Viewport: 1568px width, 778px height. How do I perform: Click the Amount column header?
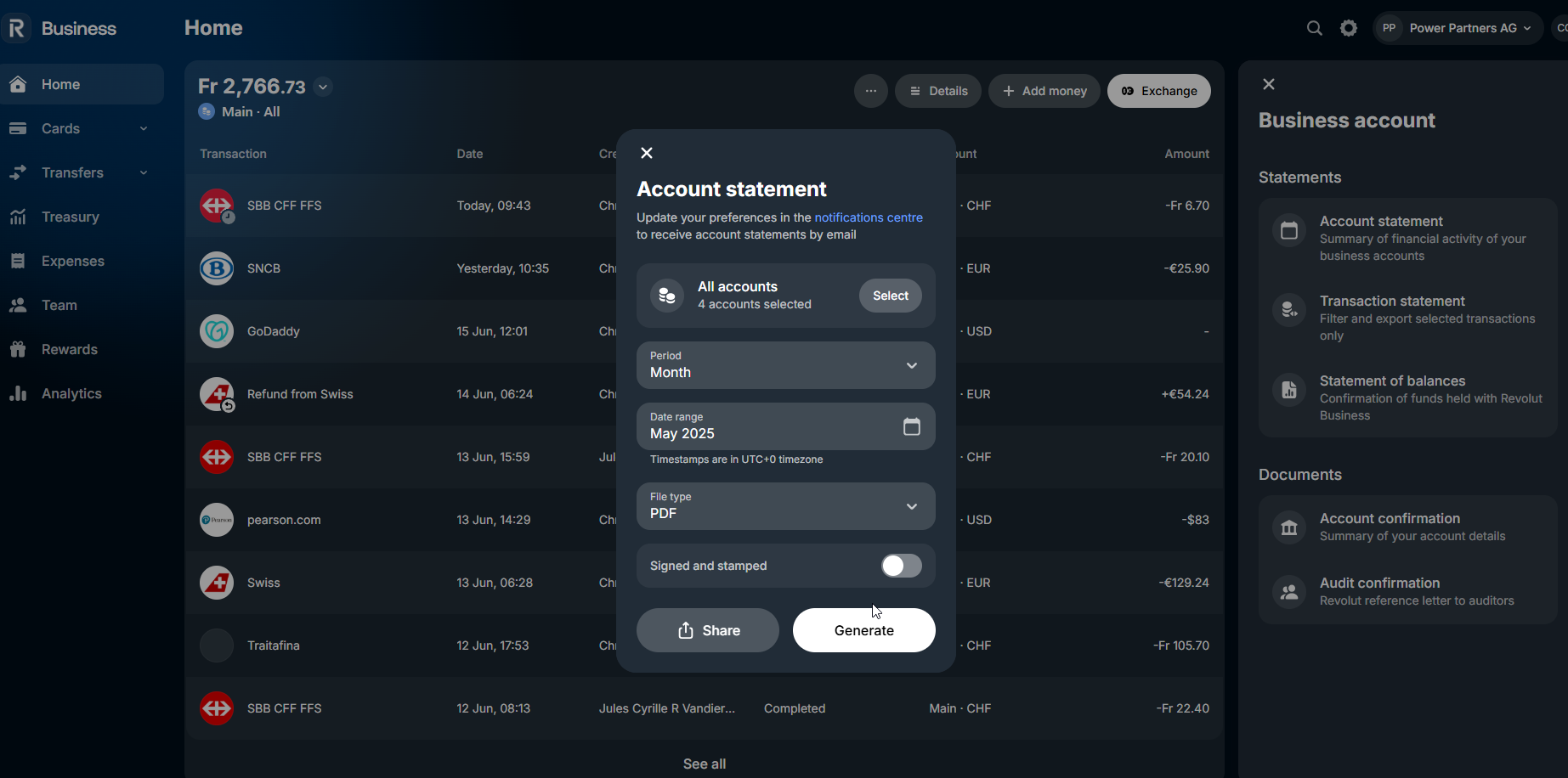(x=1187, y=154)
